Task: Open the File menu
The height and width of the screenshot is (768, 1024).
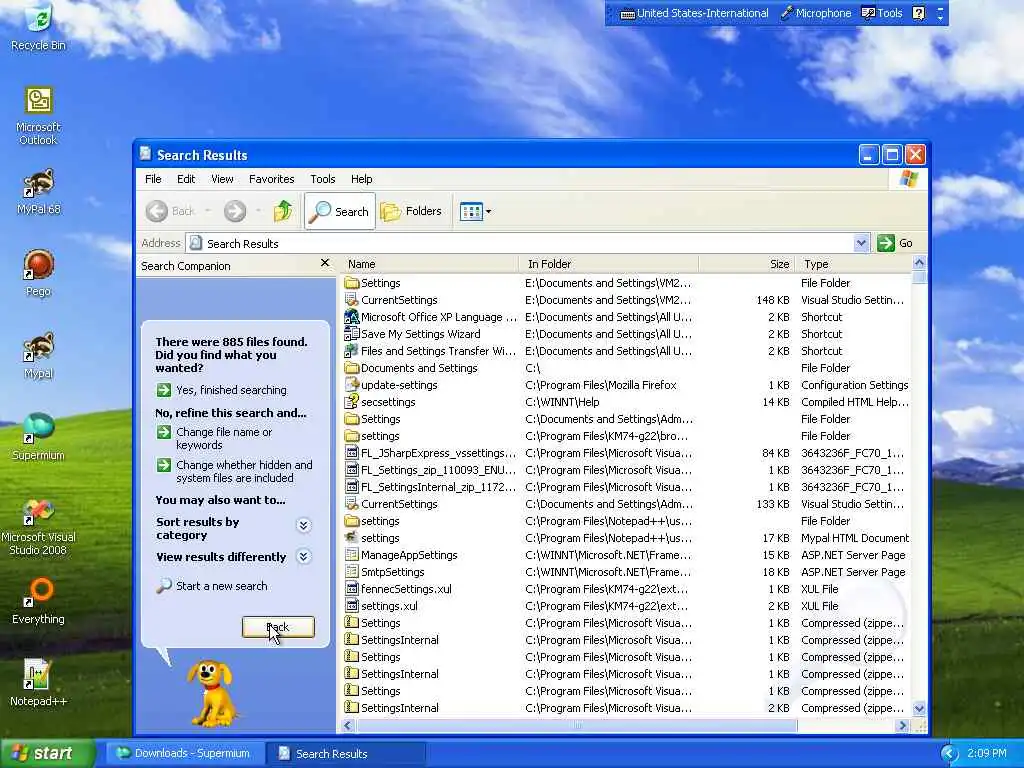Action: [x=153, y=179]
